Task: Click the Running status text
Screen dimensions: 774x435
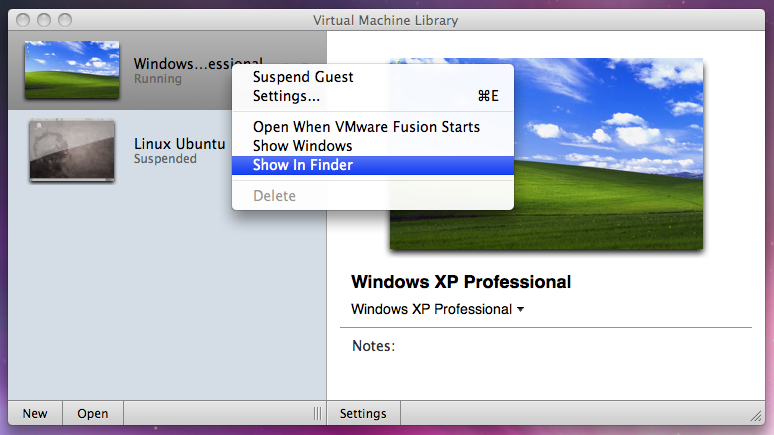Action: coord(158,79)
